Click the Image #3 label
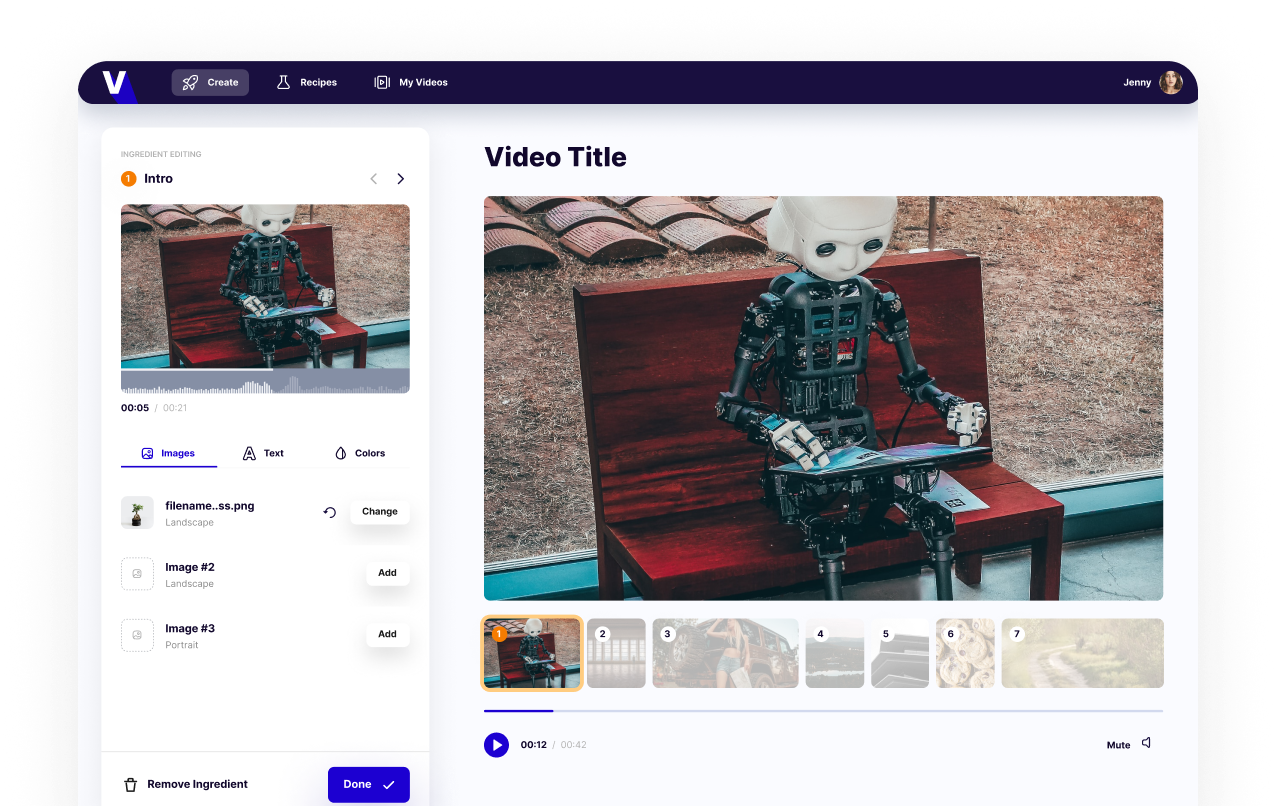Image resolution: width=1274 pixels, height=806 pixels. point(190,628)
